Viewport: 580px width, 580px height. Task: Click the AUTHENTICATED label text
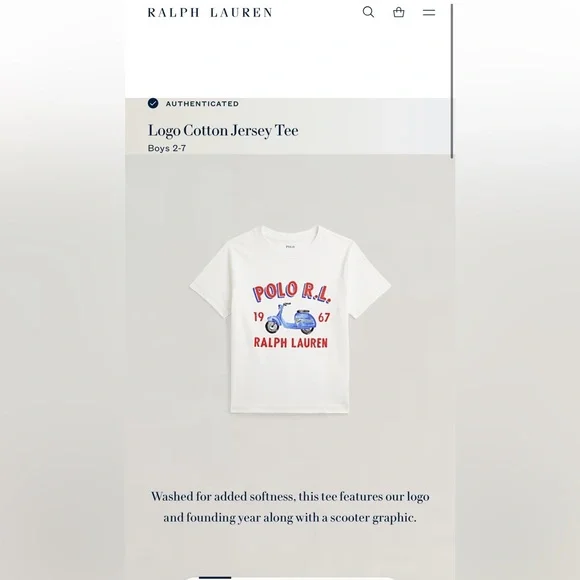pyautogui.click(x=202, y=104)
